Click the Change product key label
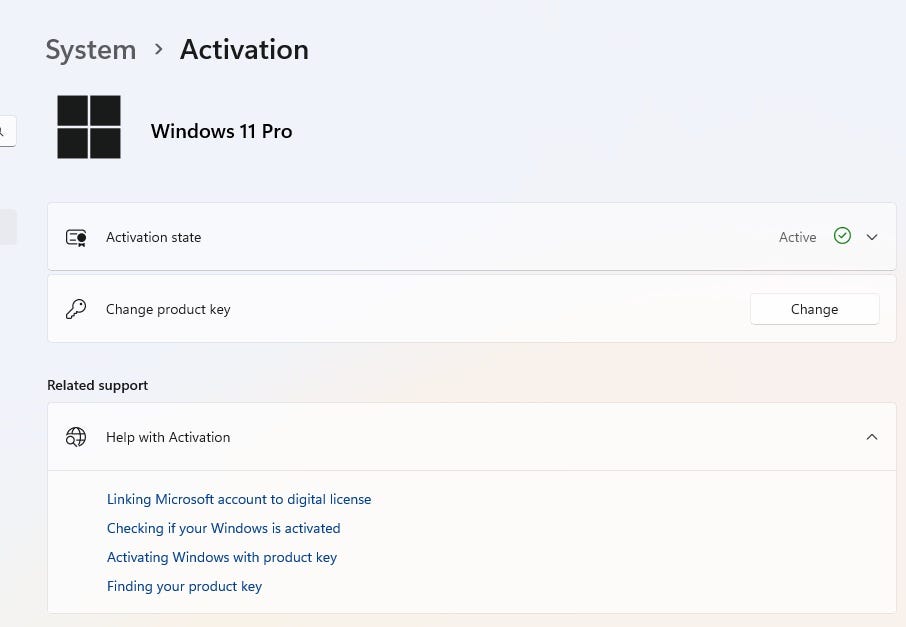Viewport: 906px width, 627px height. coord(168,309)
